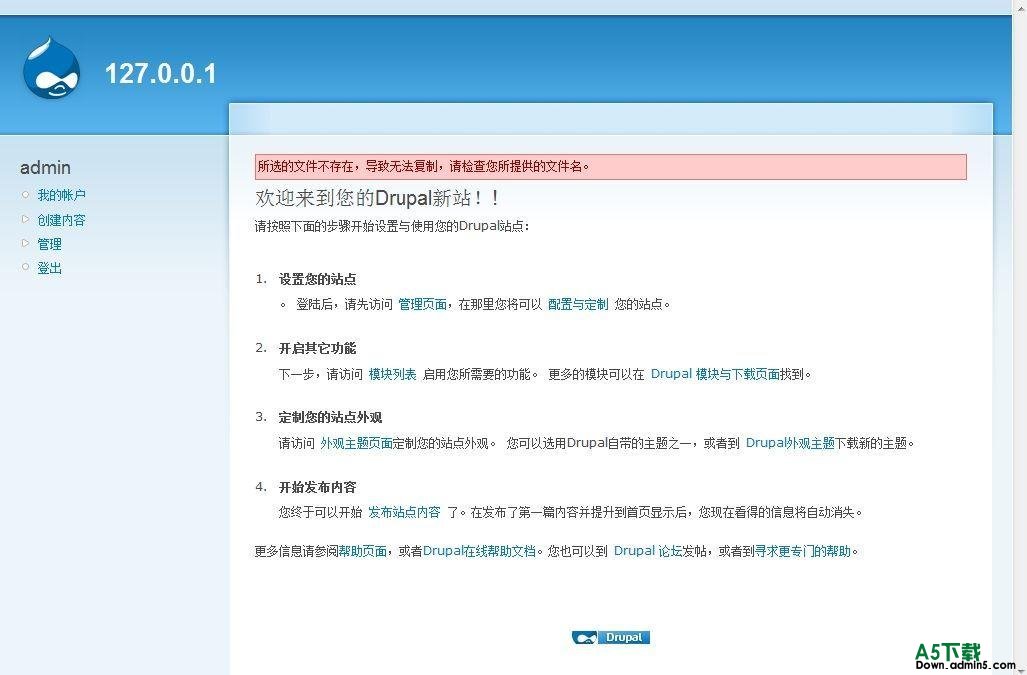Click the 设置您的站点 step heading
This screenshot has height=675, width=1027.
pos(318,280)
